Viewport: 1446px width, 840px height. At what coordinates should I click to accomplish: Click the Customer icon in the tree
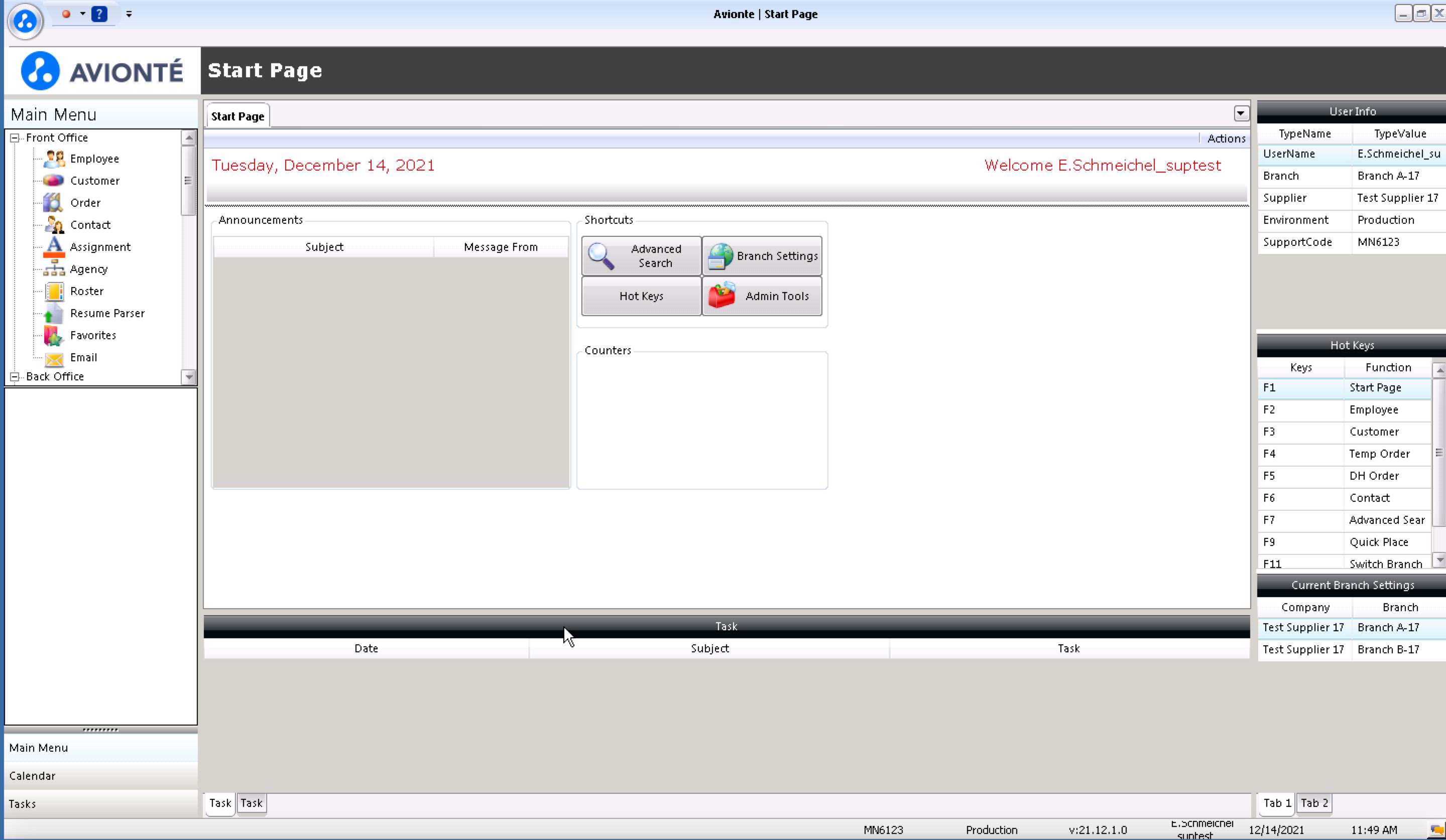(x=54, y=181)
